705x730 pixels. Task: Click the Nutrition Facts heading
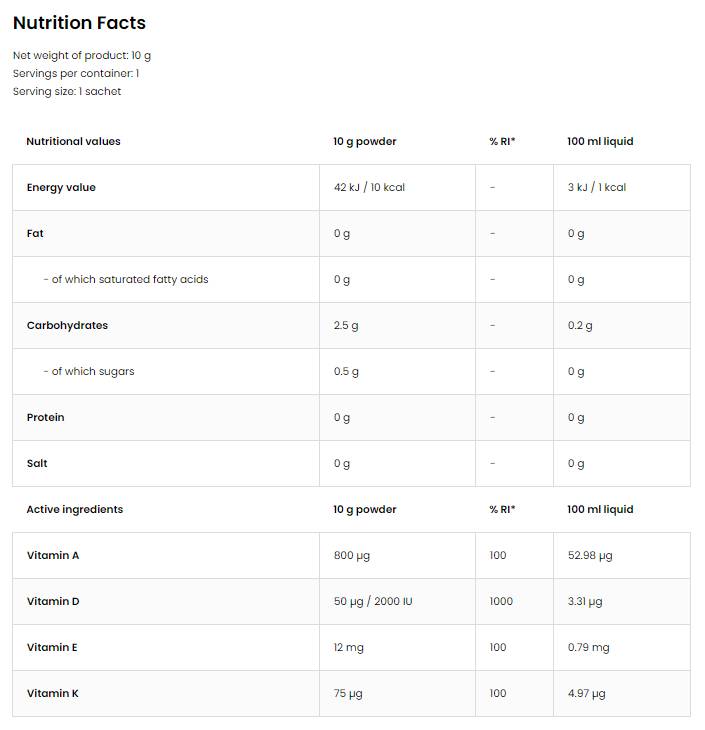[79, 23]
